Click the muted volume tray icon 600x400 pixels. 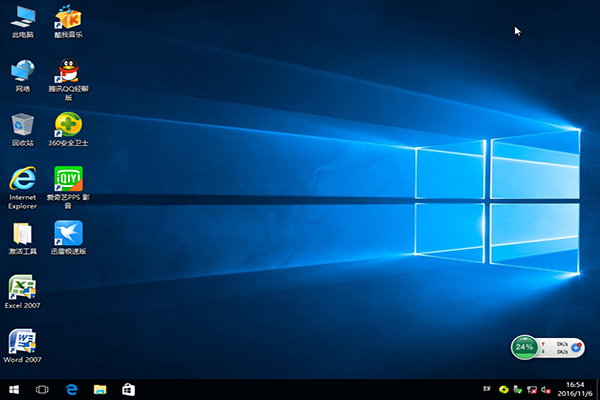(546, 390)
